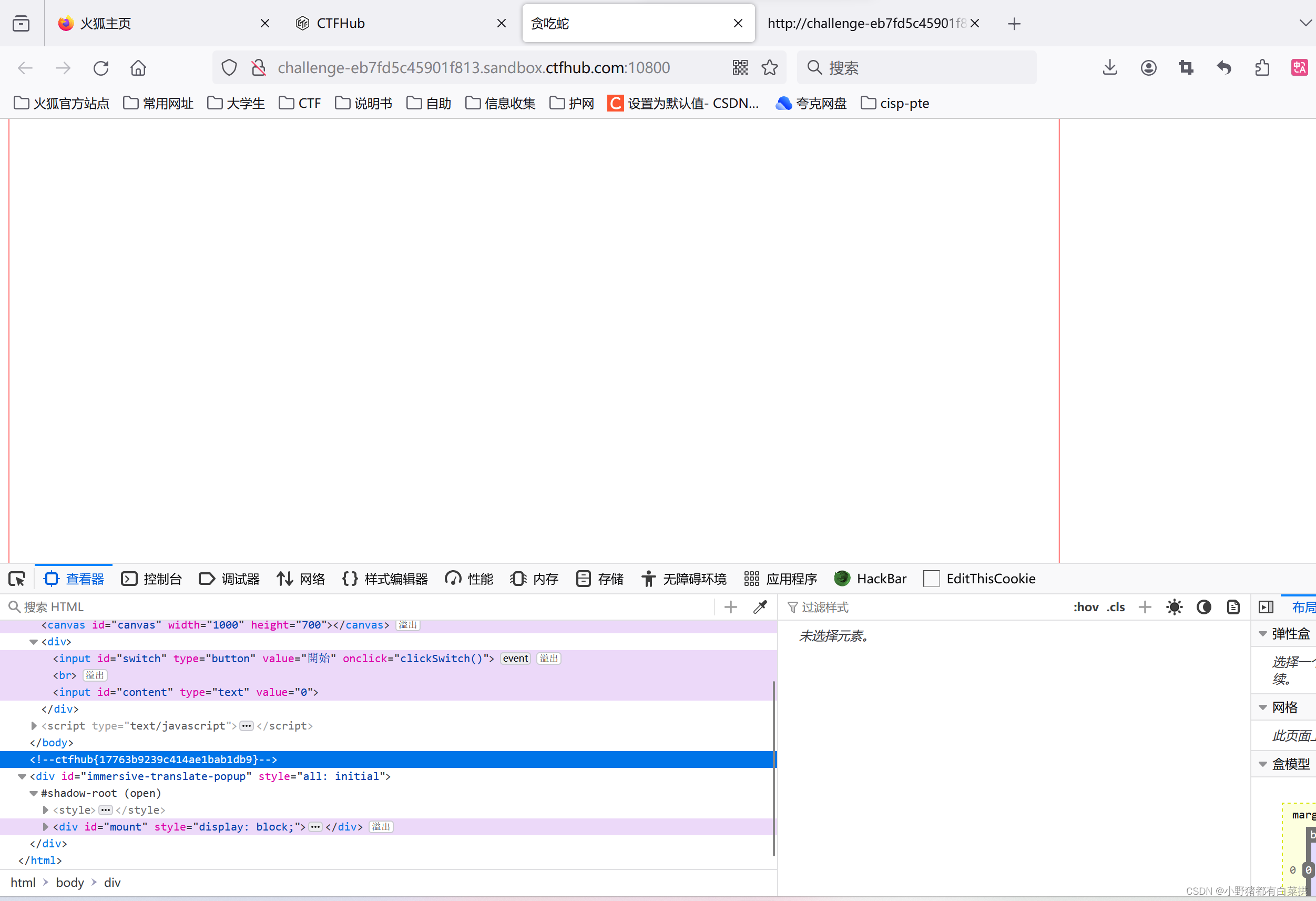Select the ctfhub flag comment line

(387, 760)
